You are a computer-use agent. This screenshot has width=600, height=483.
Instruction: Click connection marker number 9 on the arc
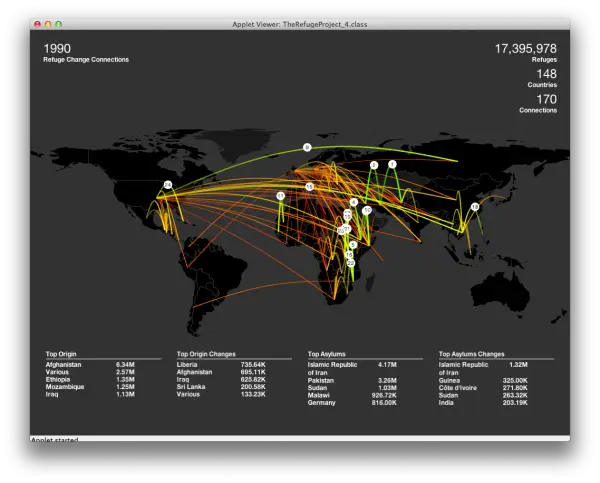coord(307,147)
